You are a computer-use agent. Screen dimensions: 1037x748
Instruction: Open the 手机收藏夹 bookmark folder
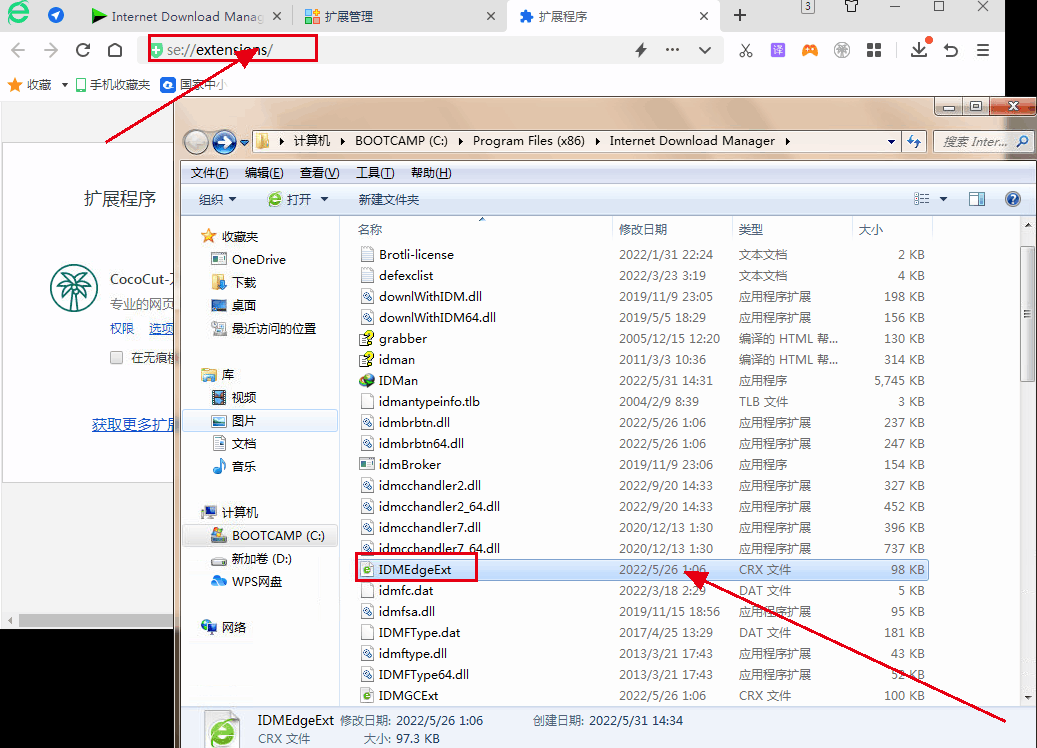[113, 85]
